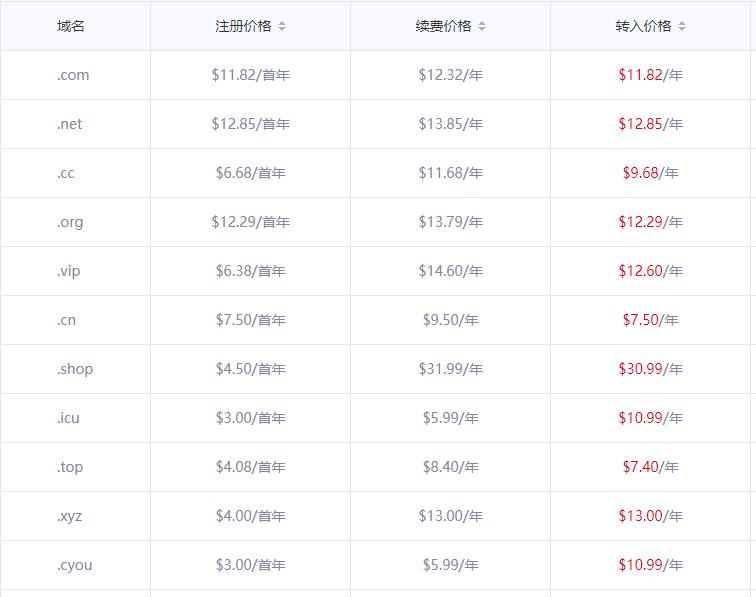Click .xyz registration price $4.00/首年
756x597 pixels.
pyautogui.click(x=251, y=516)
